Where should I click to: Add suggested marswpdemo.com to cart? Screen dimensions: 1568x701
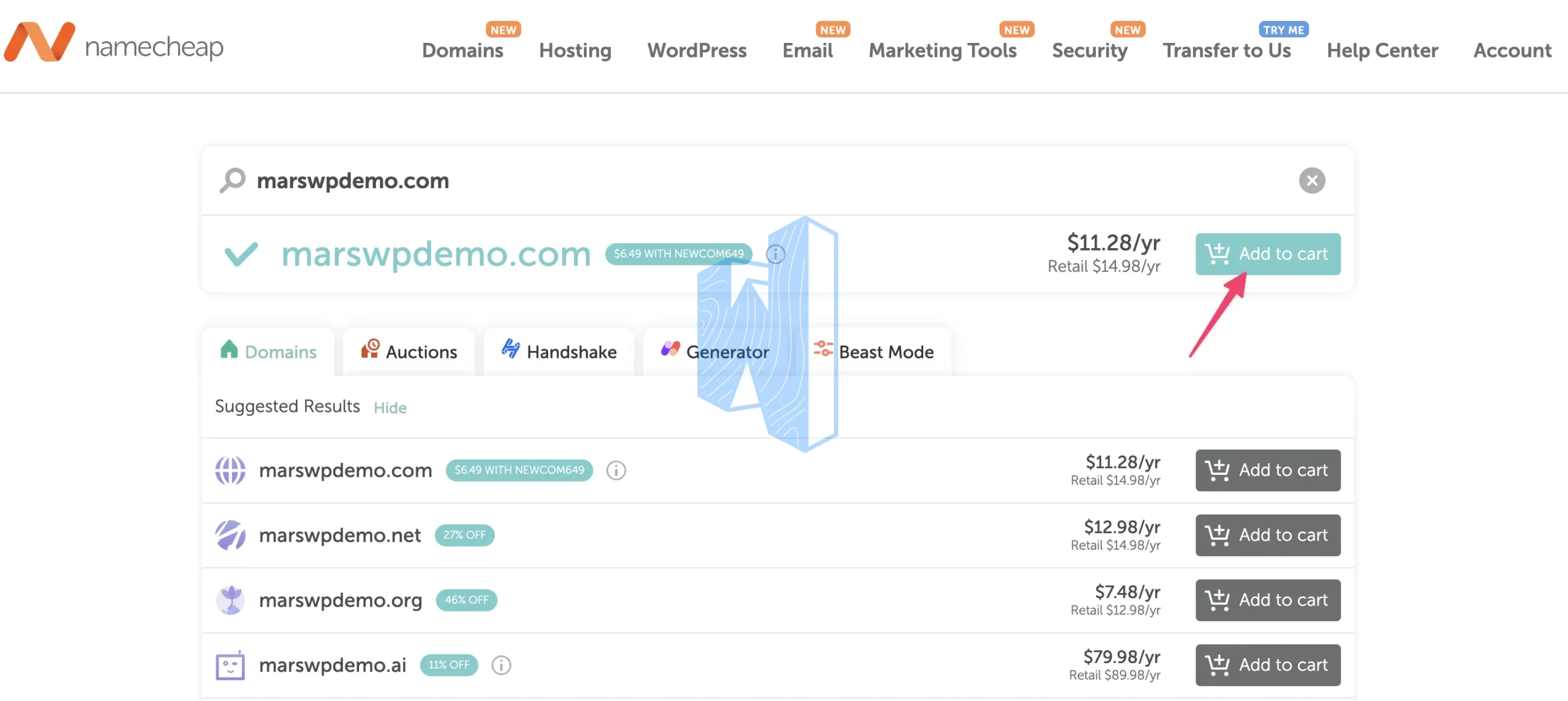point(1268,470)
